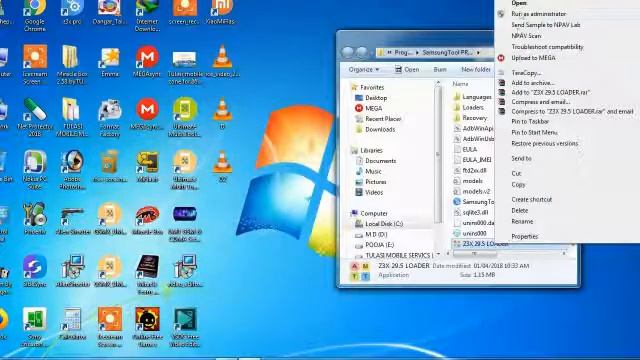Open Downloads in navigation pane
The height and width of the screenshot is (360, 640).
375,129
